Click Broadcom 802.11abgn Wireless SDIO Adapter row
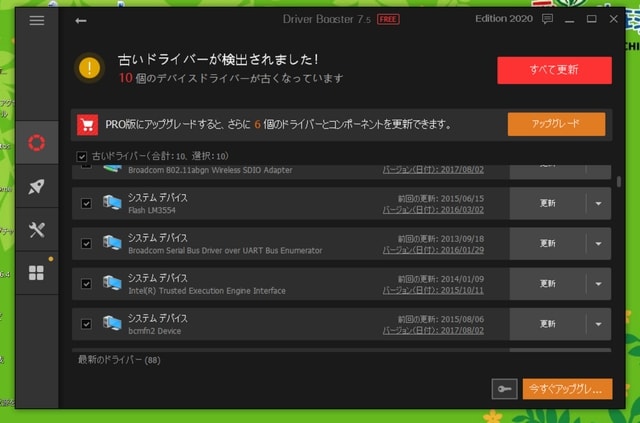 pyautogui.click(x=341, y=171)
